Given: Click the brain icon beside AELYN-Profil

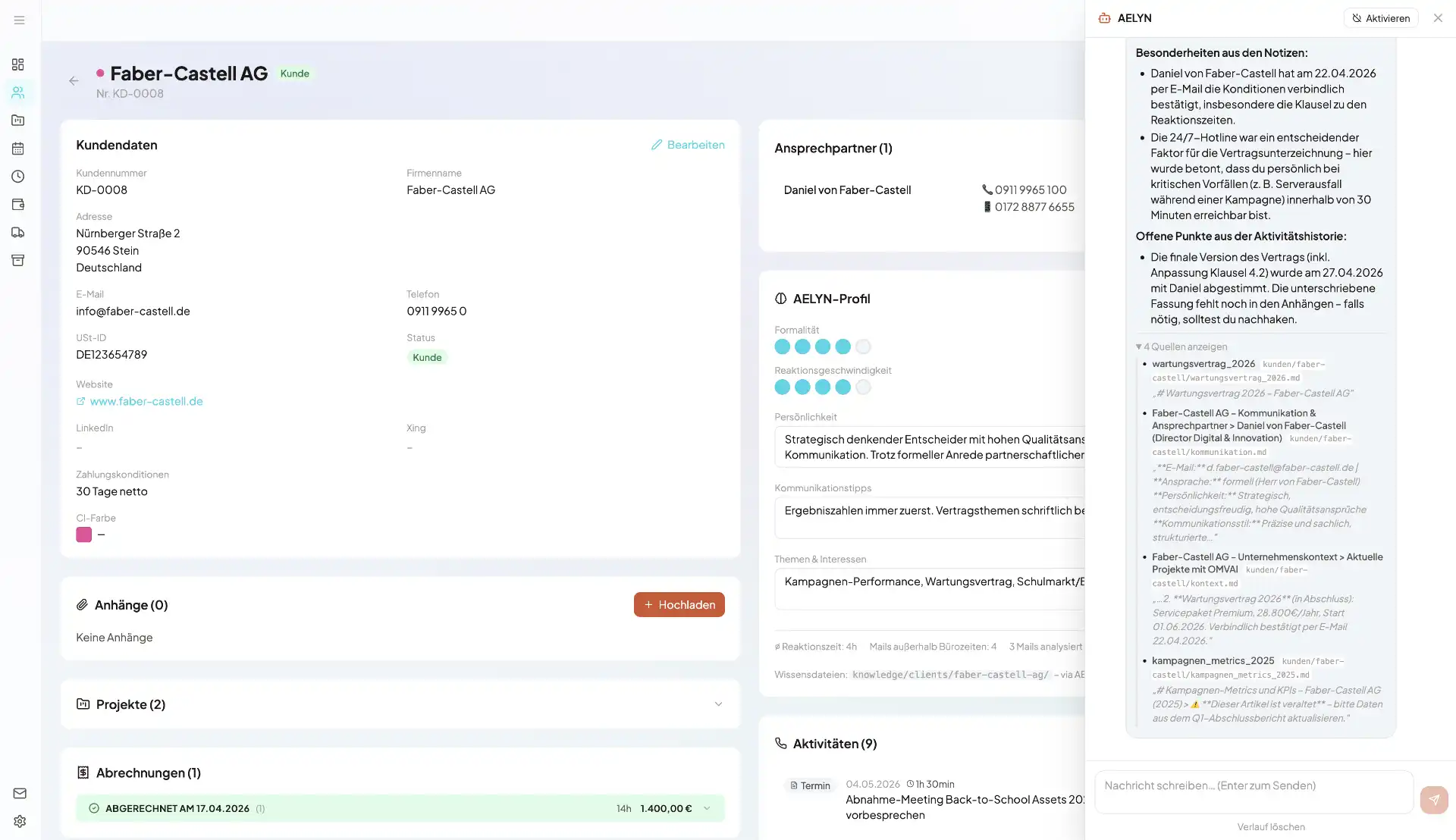Looking at the screenshot, I should pos(780,299).
